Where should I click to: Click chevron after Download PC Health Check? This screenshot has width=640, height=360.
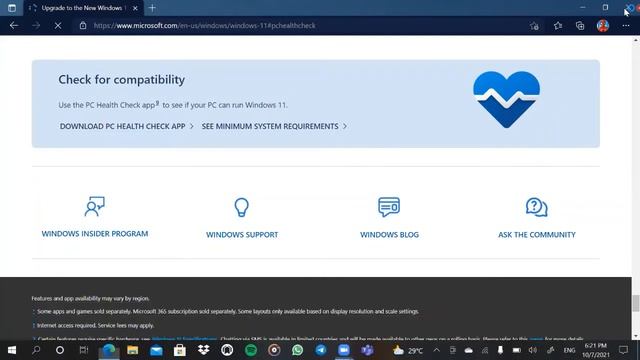coord(191,126)
